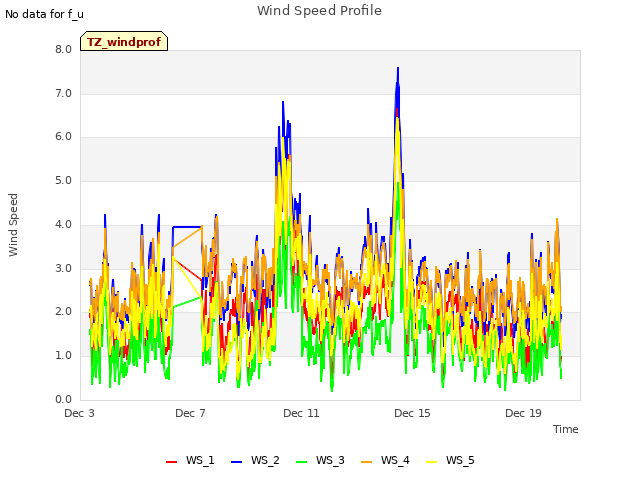
Task: Click the TZ_windprof label tag
Action: click(124, 41)
